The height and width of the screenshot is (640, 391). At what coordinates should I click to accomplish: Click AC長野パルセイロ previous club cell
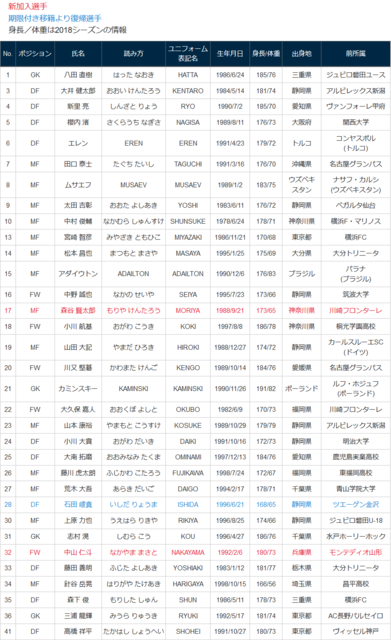355,616
